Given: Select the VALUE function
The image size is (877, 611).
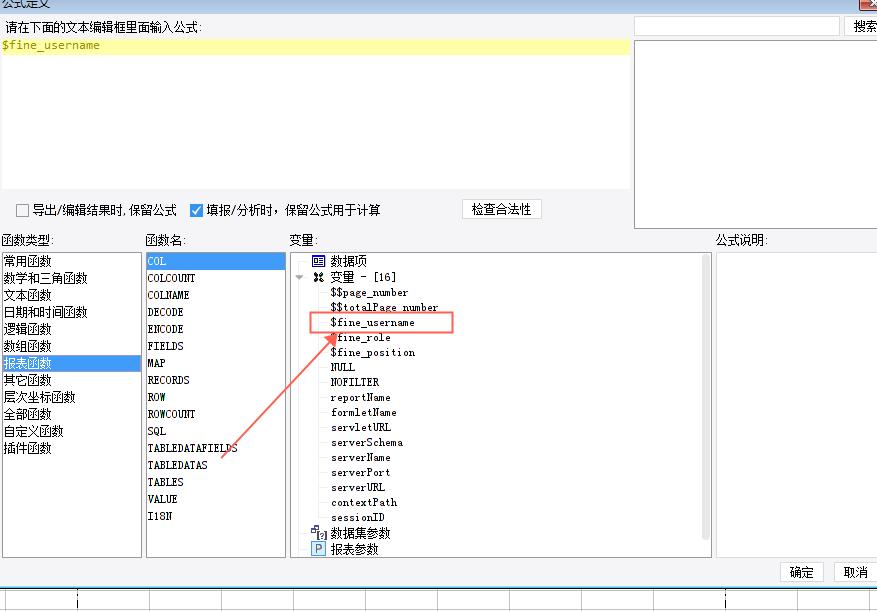Looking at the screenshot, I should (216, 499).
